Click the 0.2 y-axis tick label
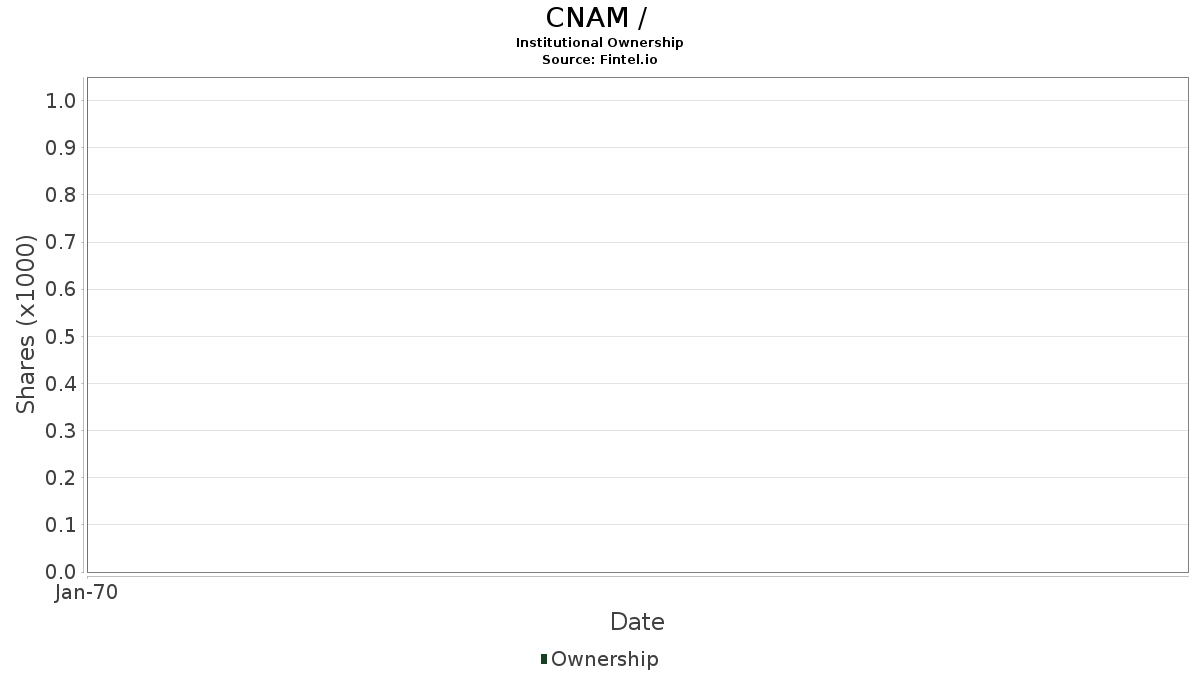1200x675 pixels. coord(61,478)
